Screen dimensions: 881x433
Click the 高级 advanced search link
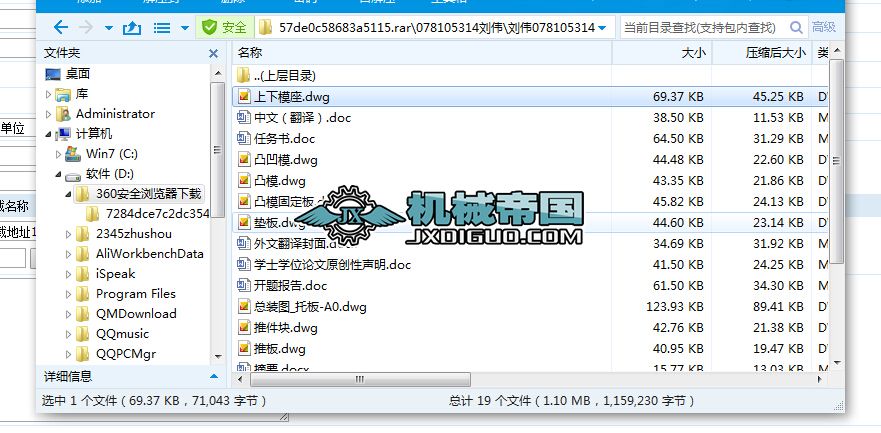[x=823, y=27]
